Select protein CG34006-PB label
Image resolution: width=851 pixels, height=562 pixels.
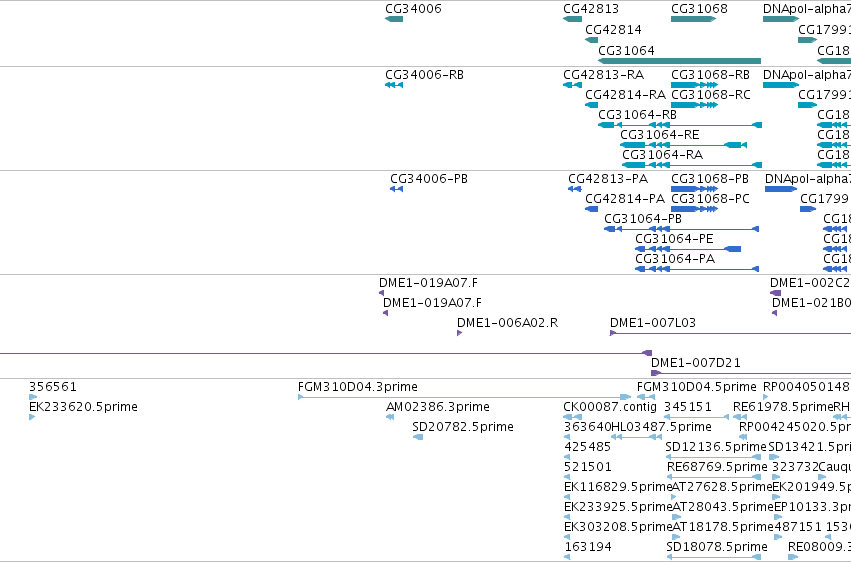(x=429, y=179)
